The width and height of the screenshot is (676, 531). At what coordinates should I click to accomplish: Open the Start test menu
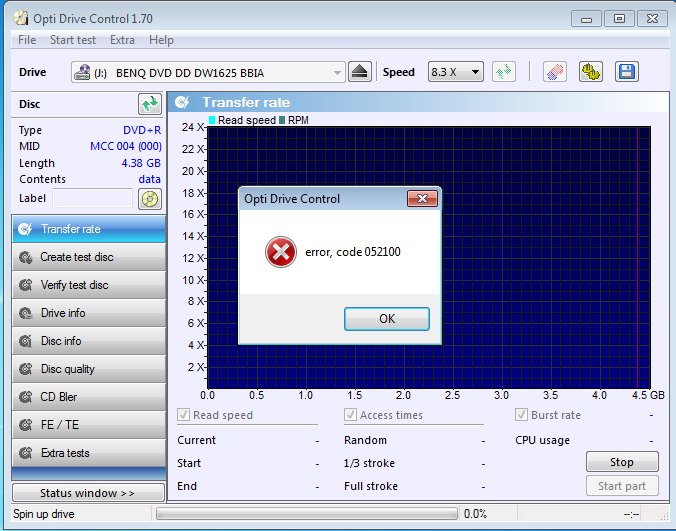pos(73,40)
